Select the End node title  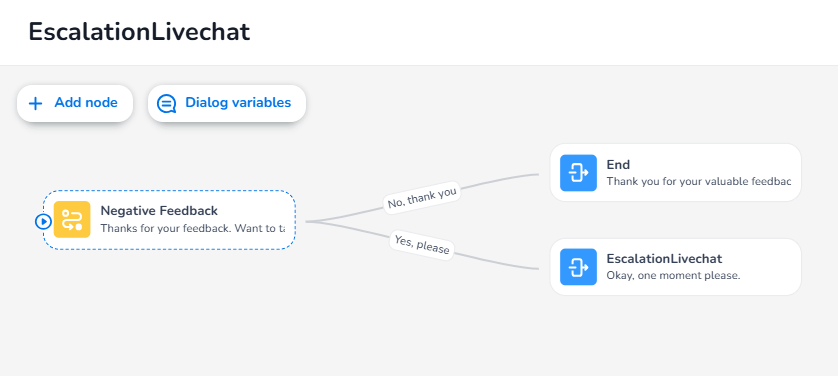(618, 164)
